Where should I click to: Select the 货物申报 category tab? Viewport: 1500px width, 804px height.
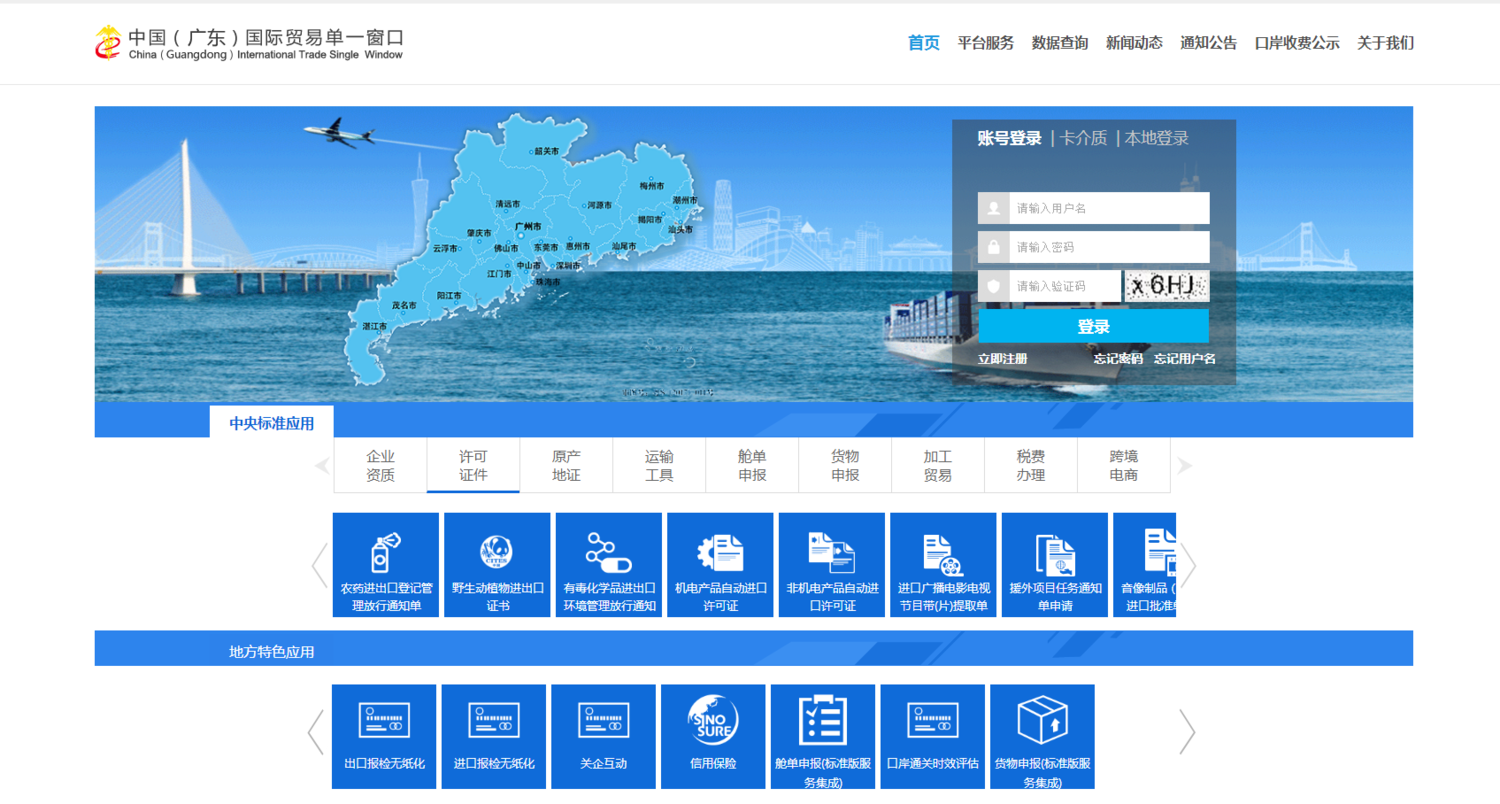point(845,466)
